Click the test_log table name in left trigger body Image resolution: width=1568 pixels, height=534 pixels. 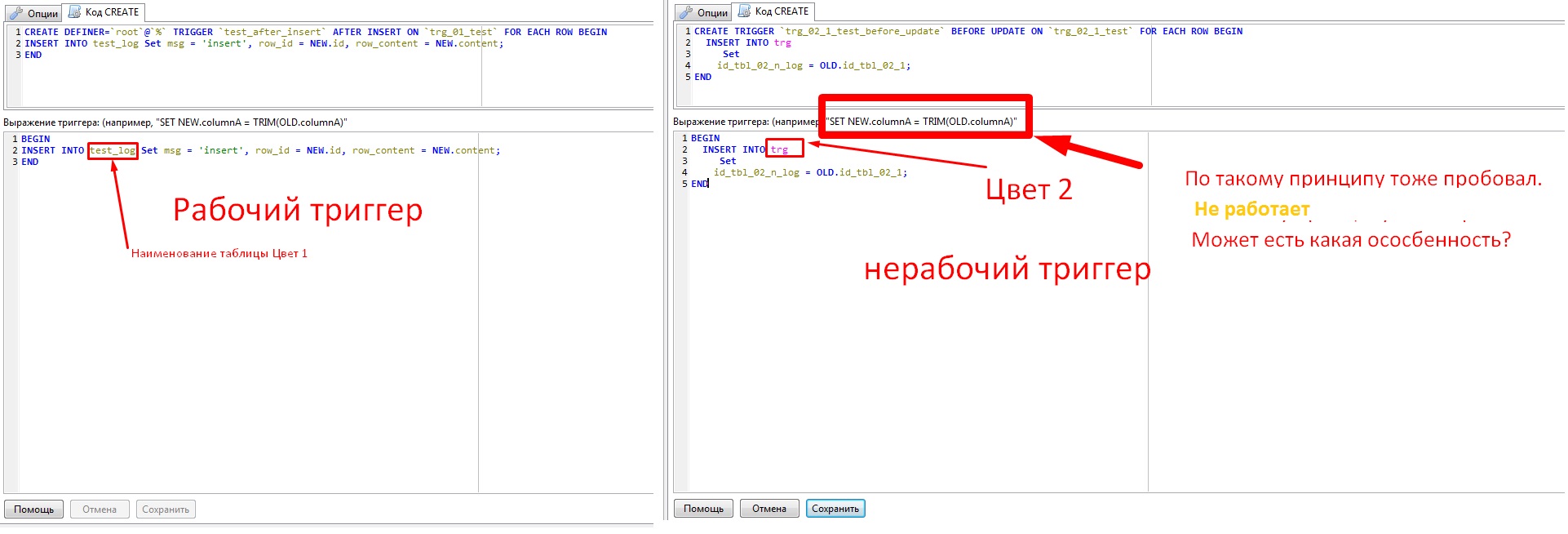[113, 150]
